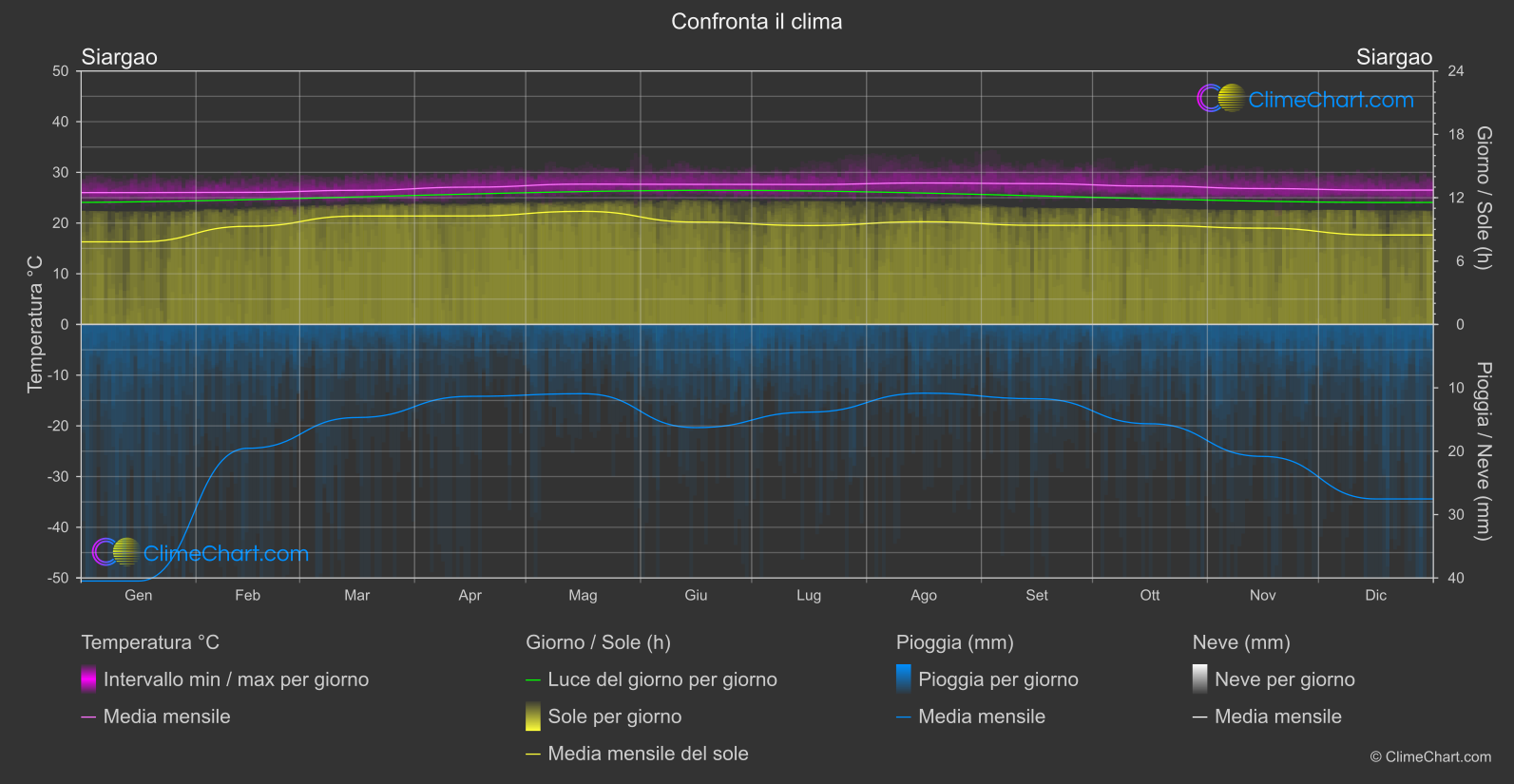Viewport: 1514px width, 784px height.
Task: Click the 'Ott' month label
Action: (x=1150, y=595)
